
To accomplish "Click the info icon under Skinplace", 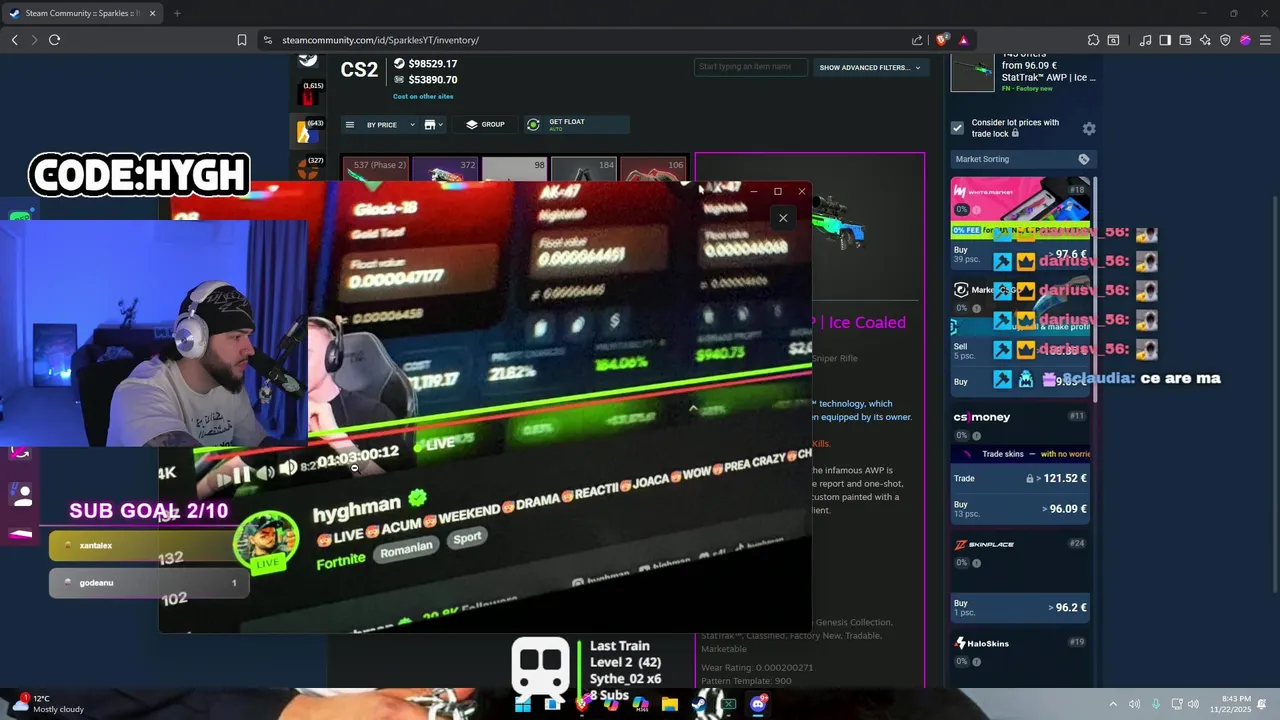I will [x=977, y=563].
